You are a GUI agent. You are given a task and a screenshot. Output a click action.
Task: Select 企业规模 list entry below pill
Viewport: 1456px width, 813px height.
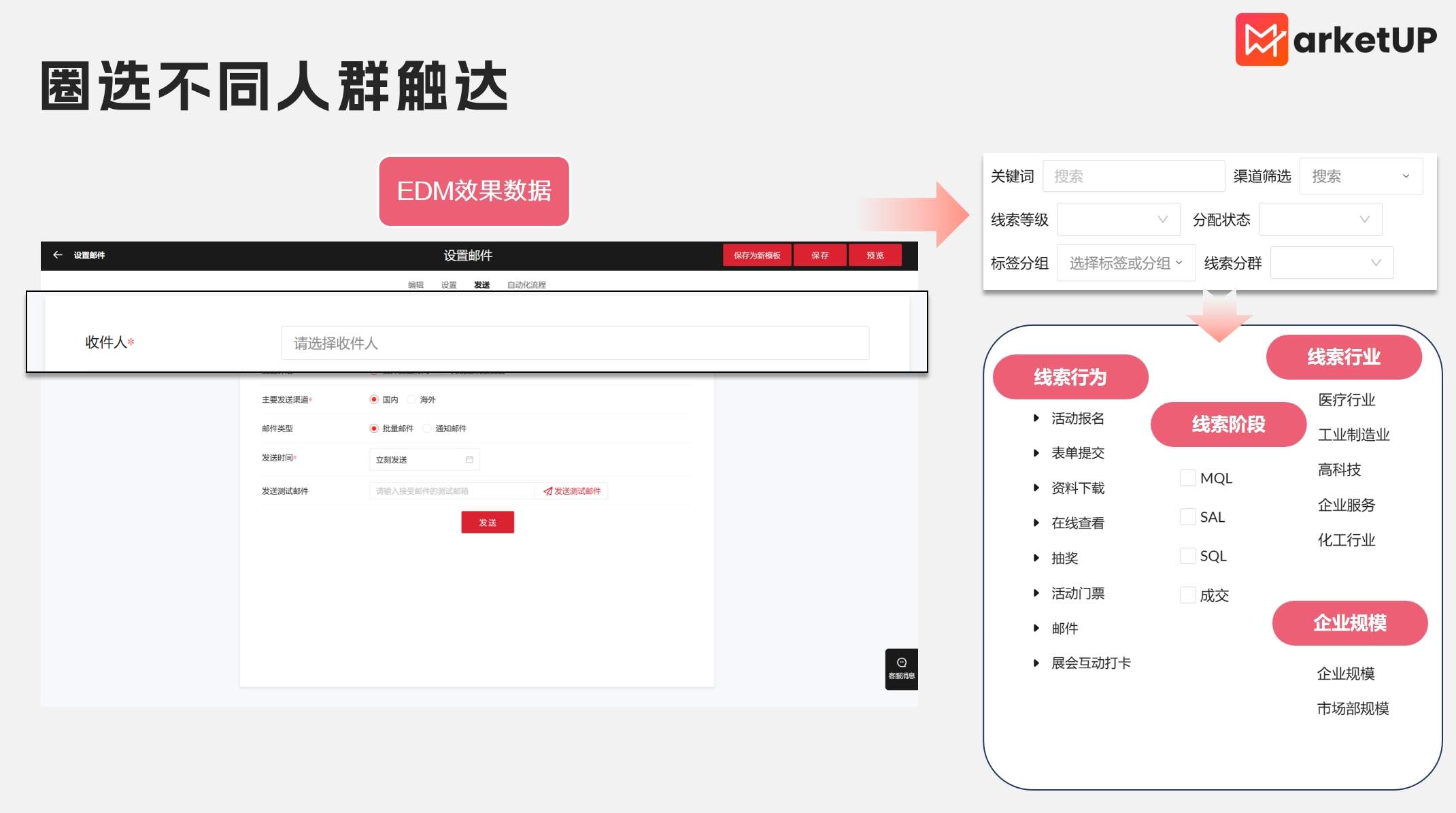pyautogui.click(x=1346, y=674)
